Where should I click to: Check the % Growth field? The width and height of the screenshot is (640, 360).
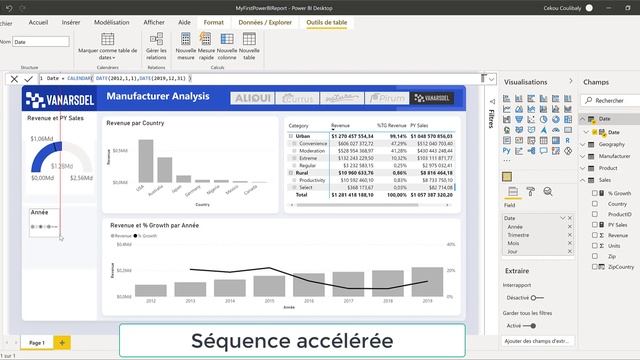click(595, 193)
